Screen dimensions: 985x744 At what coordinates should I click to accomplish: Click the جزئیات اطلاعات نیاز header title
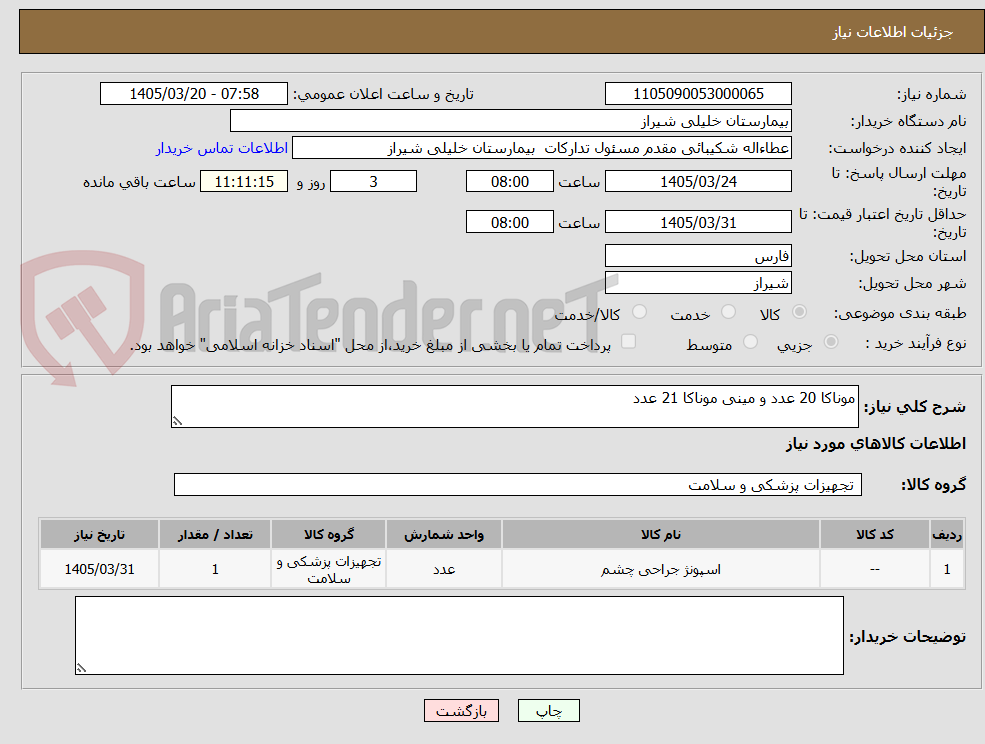point(893,32)
